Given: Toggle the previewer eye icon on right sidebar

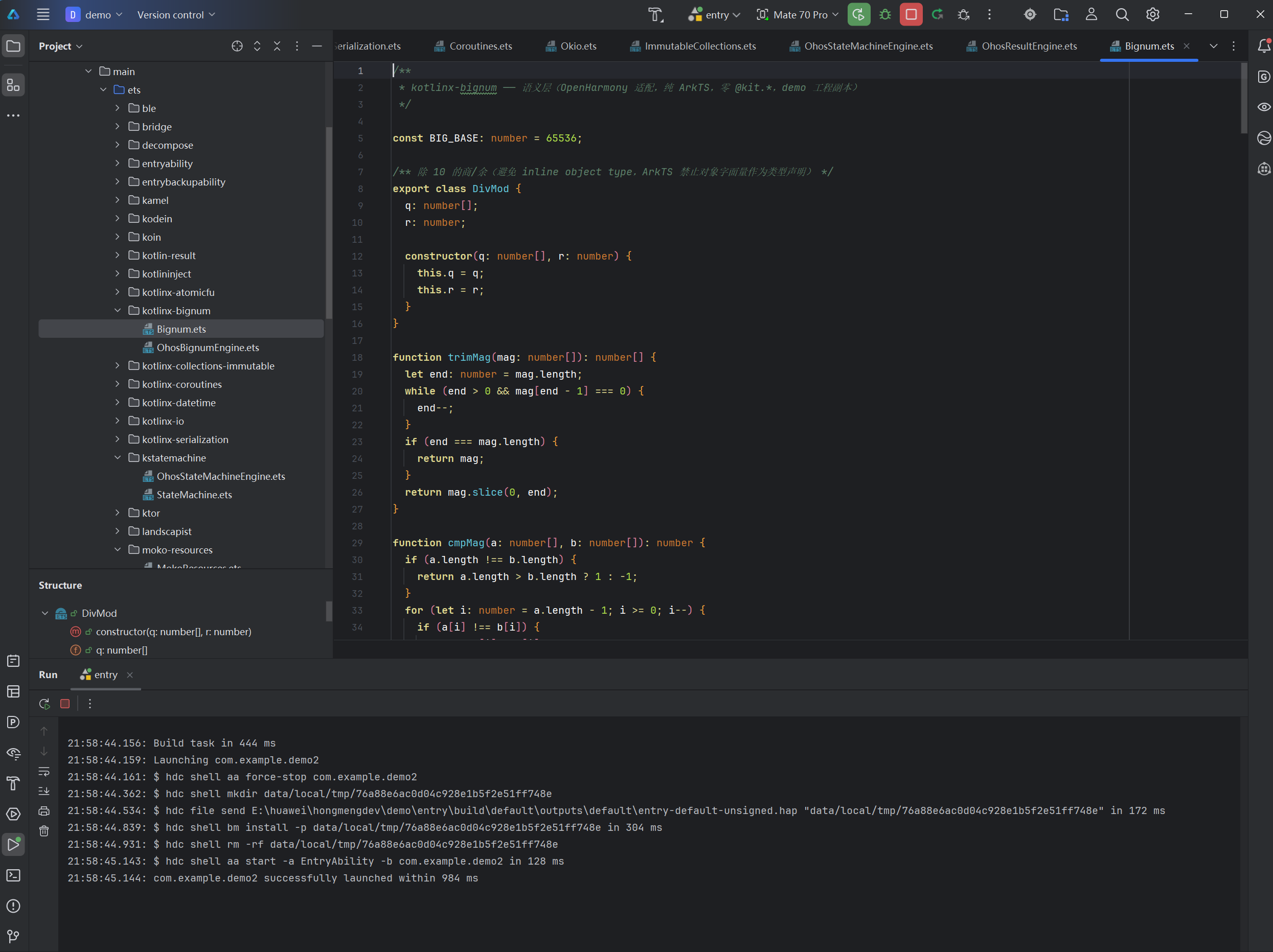Looking at the screenshot, I should point(1263,107).
